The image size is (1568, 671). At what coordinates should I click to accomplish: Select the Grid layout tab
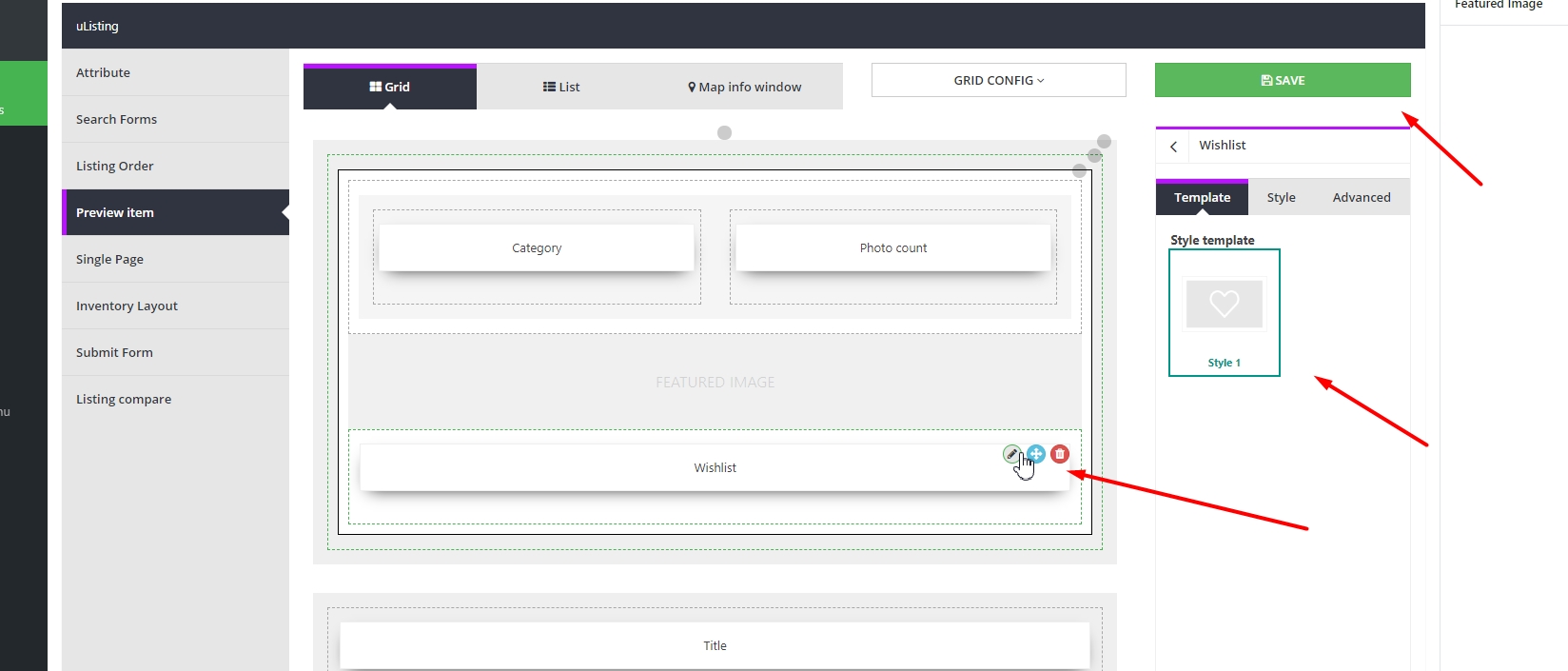[x=390, y=87]
